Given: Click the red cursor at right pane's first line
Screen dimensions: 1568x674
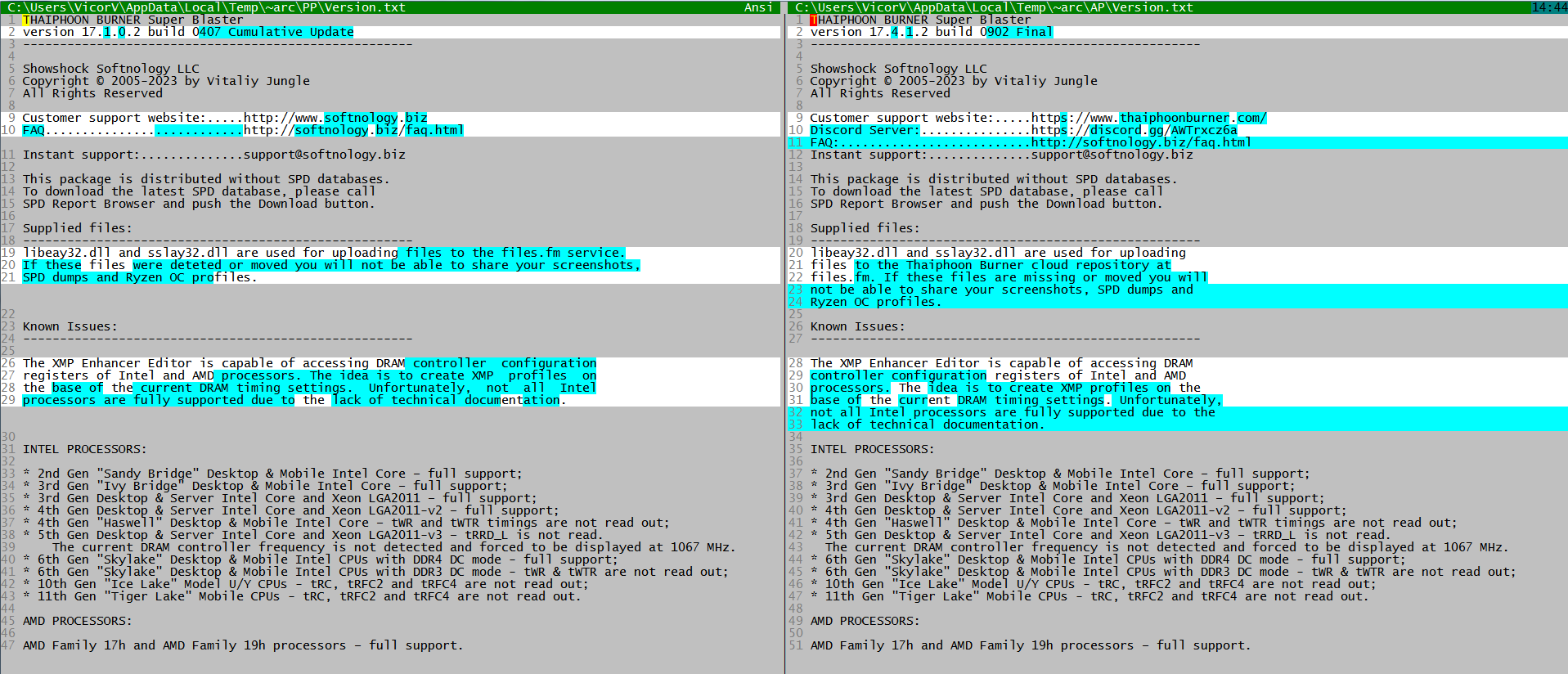Looking at the screenshot, I should [x=813, y=20].
